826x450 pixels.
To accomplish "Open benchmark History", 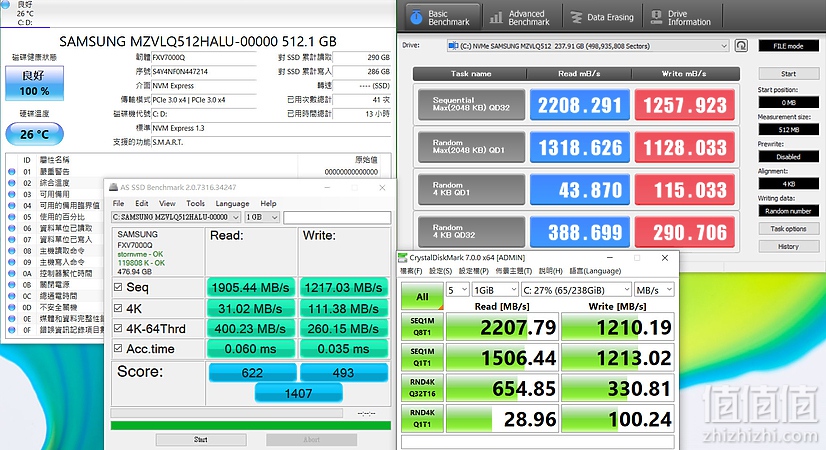I will tap(788, 247).
